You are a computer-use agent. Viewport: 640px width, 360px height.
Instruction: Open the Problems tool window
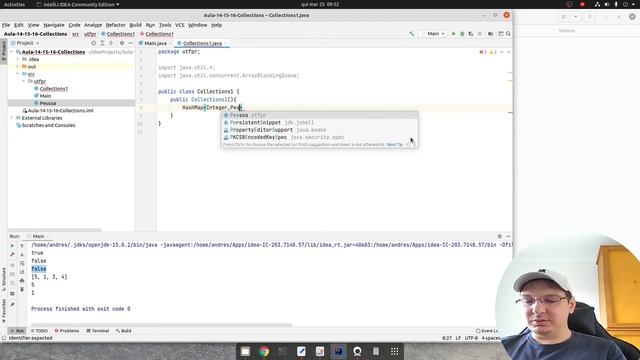pos(67,331)
